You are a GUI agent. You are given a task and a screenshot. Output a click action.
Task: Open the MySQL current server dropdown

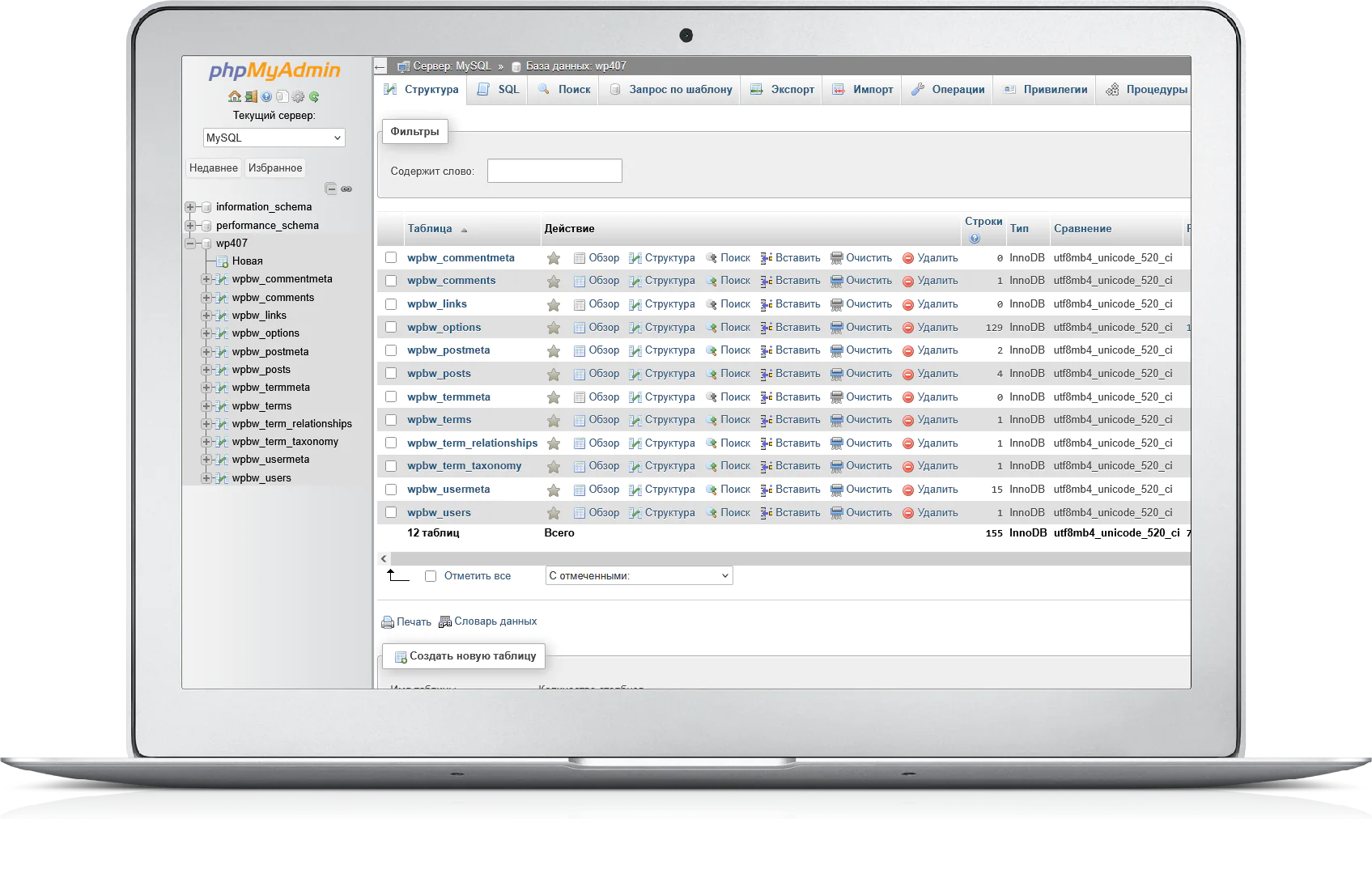(x=274, y=138)
